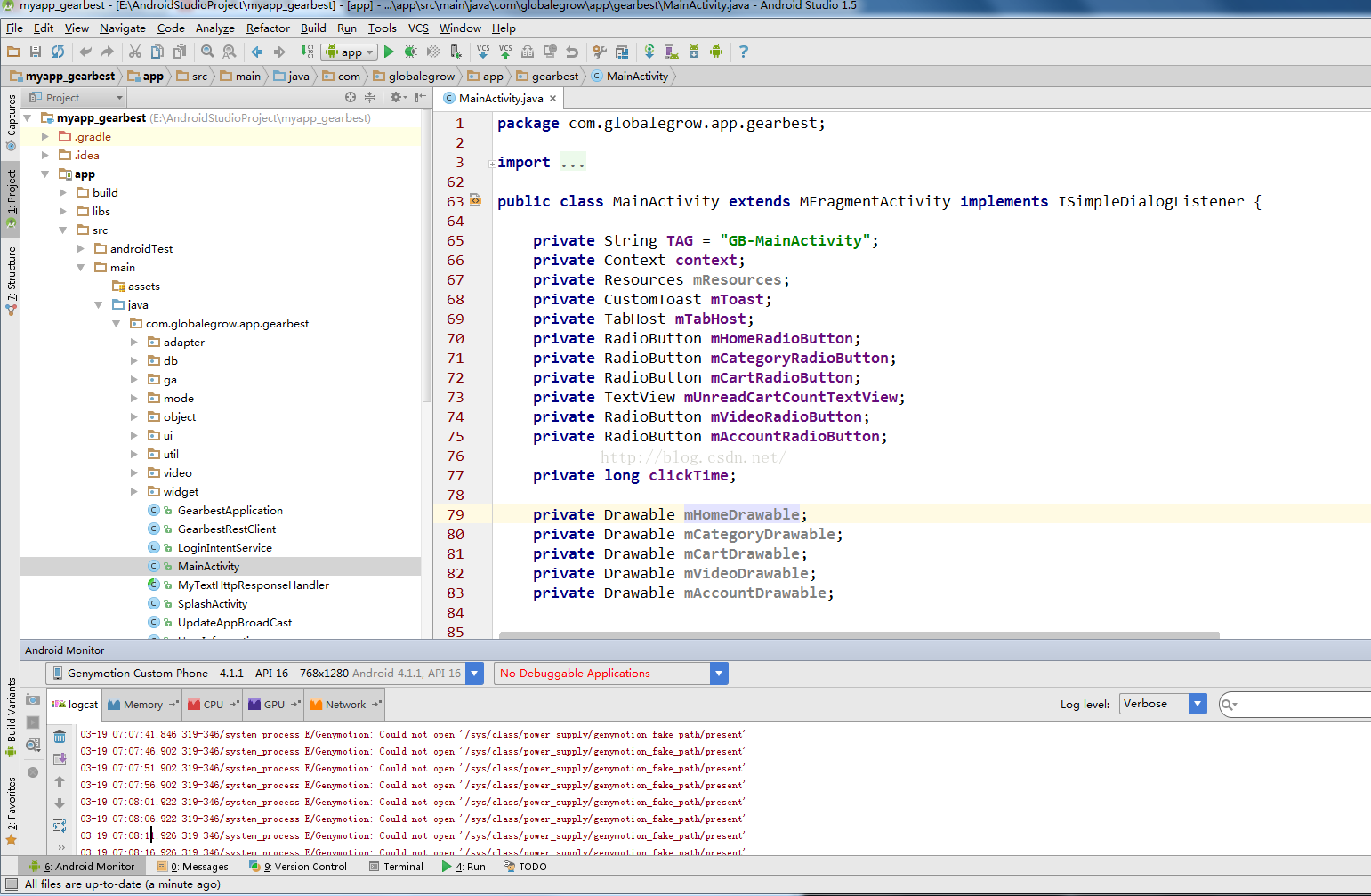
Task: Open the SDK Manager icon
Action: pos(694,52)
